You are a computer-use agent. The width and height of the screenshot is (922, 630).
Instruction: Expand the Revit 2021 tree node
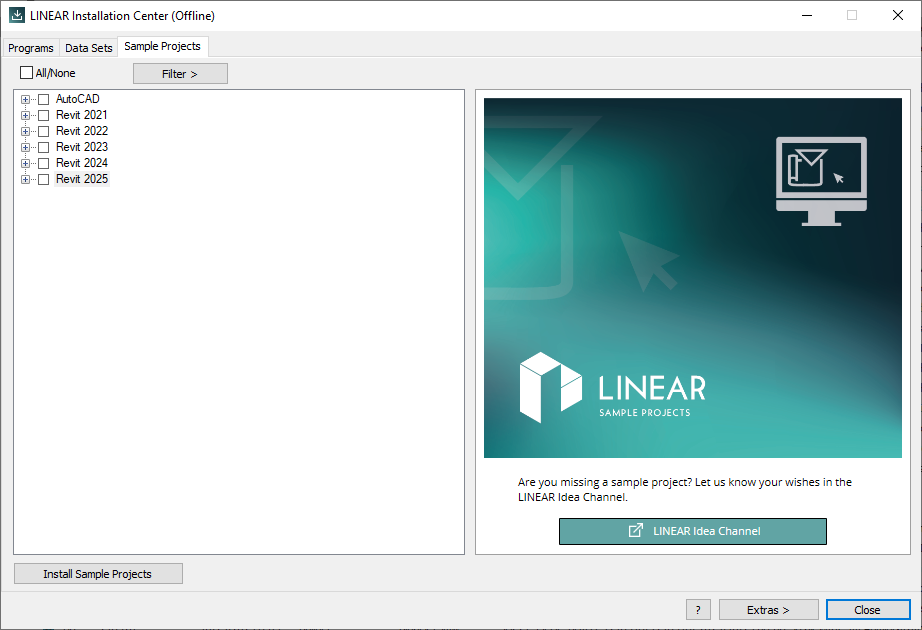pyautogui.click(x=25, y=115)
